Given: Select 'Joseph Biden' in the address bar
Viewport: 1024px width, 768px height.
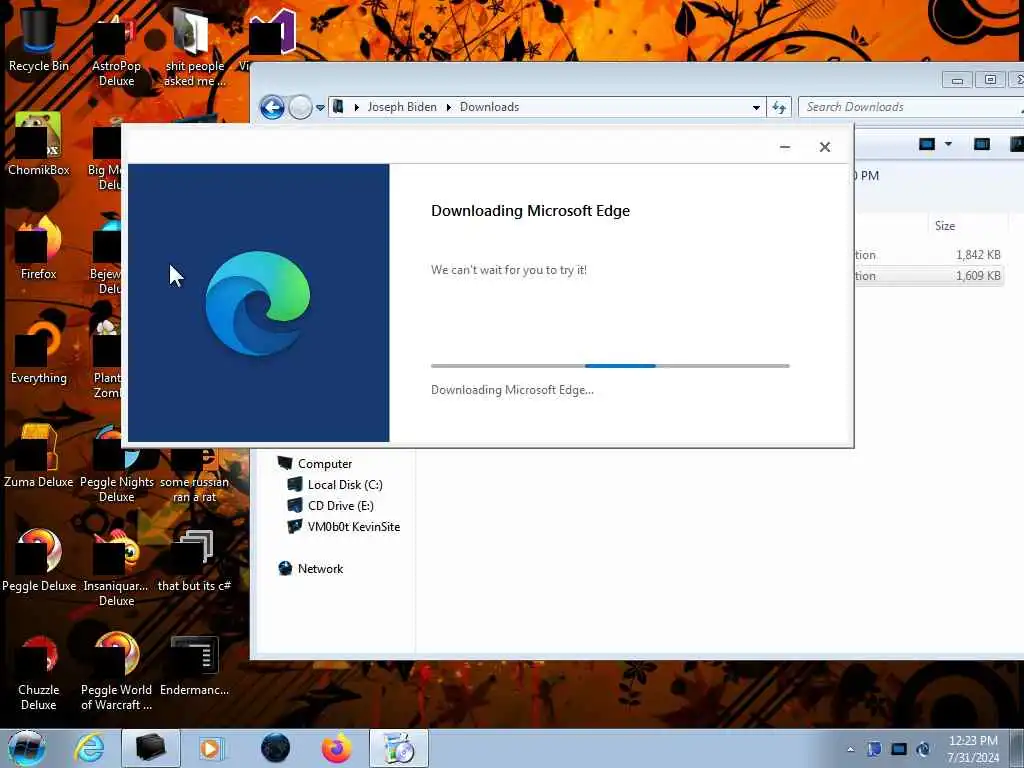Looking at the screenshot, I should pyautogui.click(x=402, y=107).
